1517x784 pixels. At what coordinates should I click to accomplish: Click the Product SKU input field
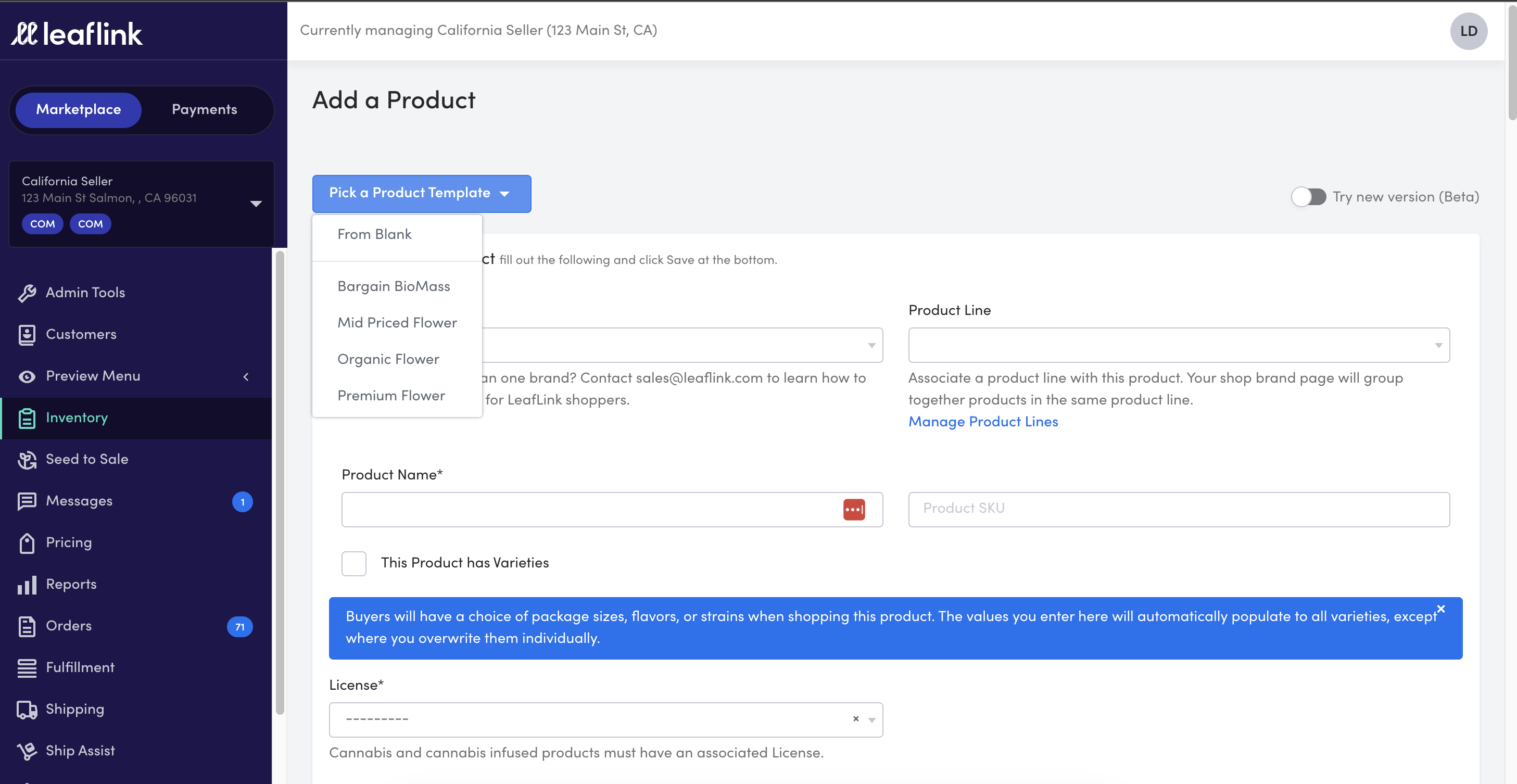1179,510
